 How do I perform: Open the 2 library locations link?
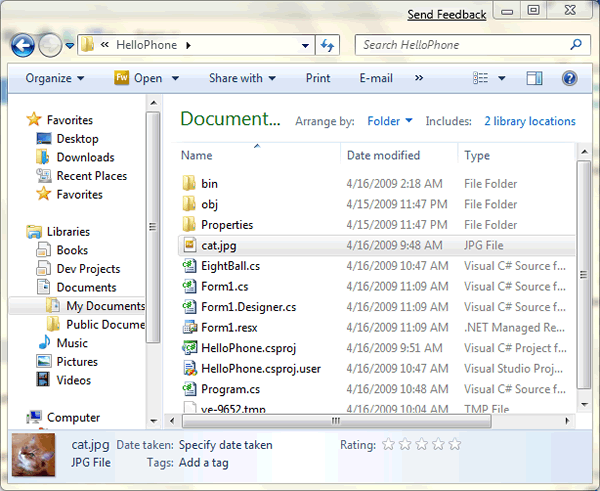pos(530,121)
